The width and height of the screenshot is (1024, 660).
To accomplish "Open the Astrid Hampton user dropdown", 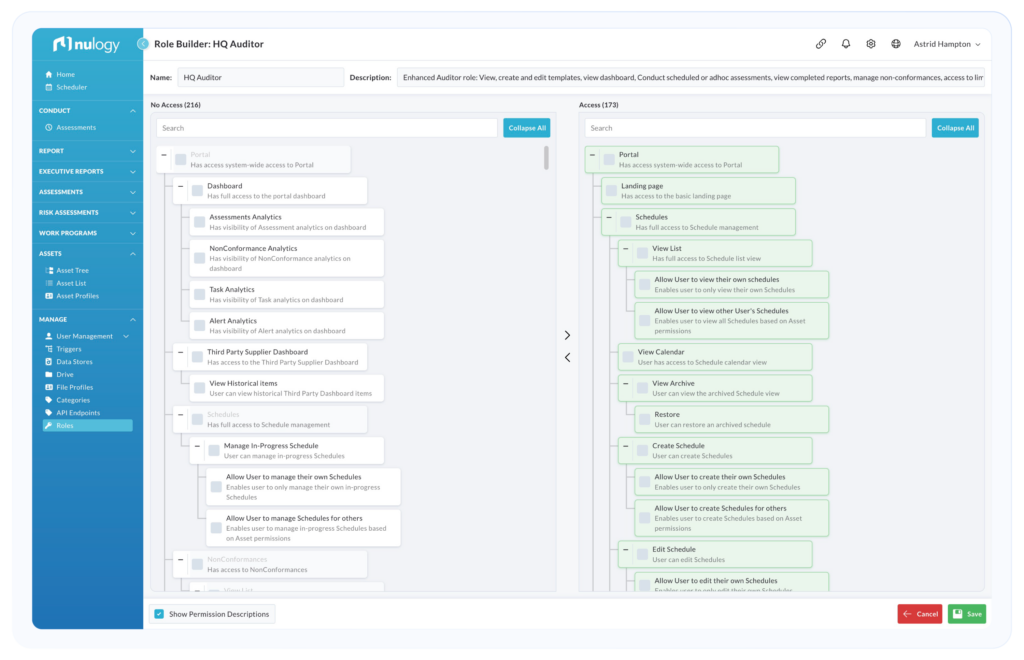I will [x=946, y=44].
